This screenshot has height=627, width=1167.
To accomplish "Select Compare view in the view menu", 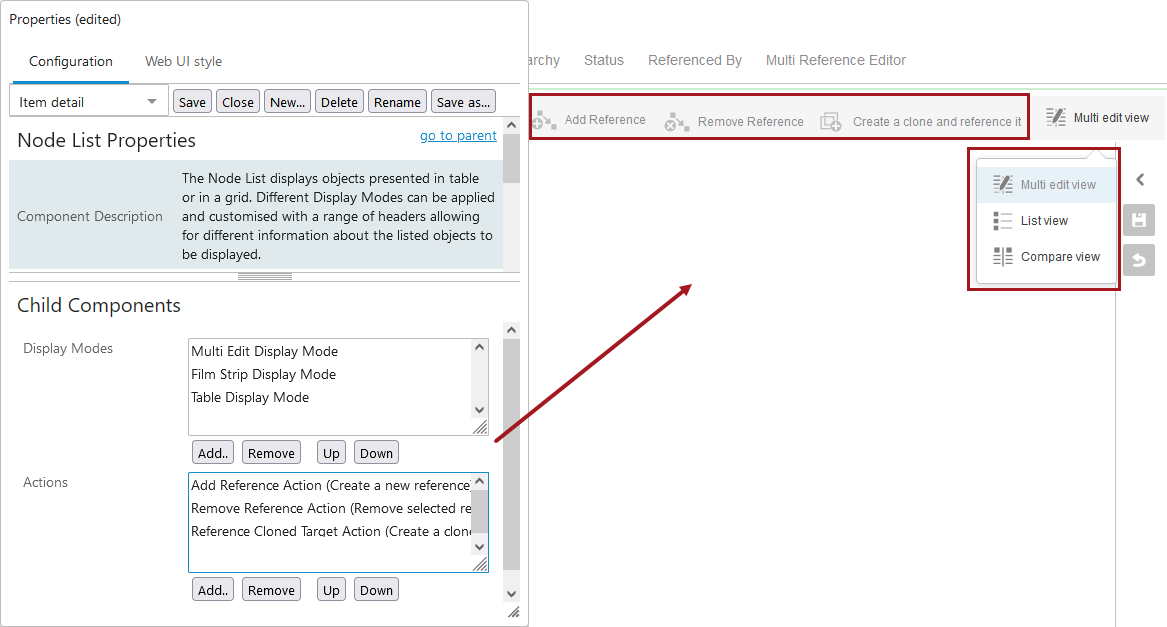I will coord(1059,257).
